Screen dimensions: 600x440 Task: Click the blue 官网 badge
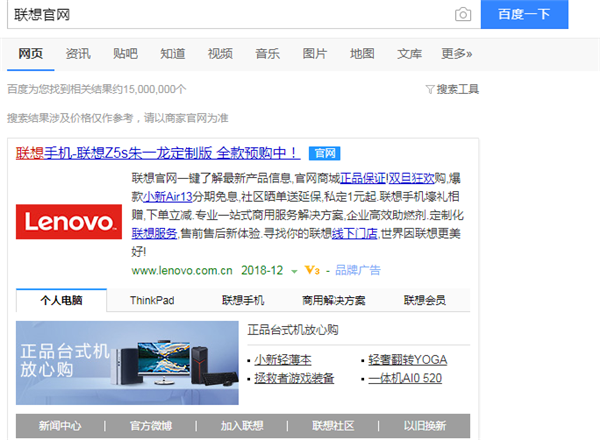click(323, 153)
